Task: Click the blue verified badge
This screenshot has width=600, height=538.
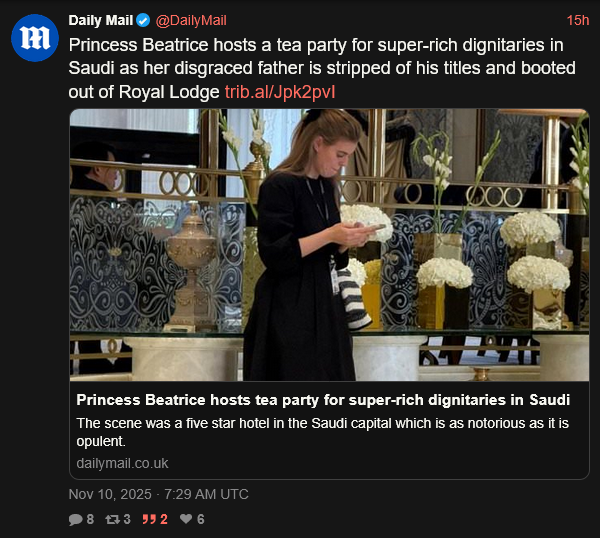Action: [x=143, y=20]
